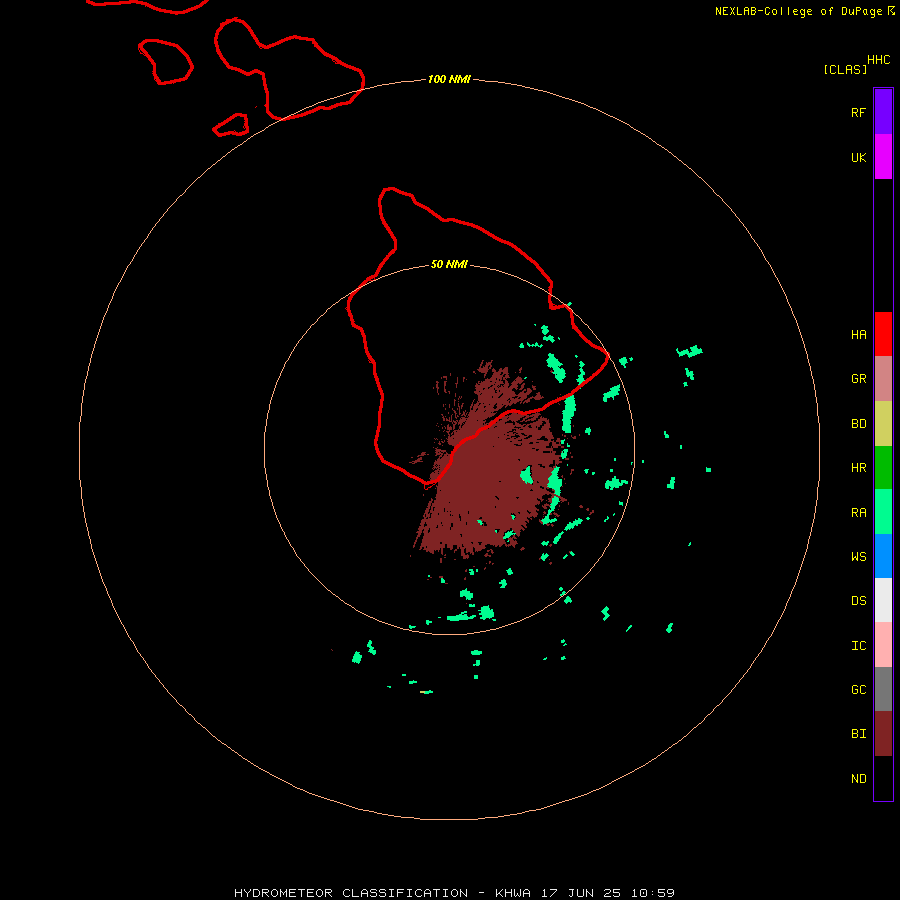The width and height of the screenshot is (900, 900).
Task: Click the GR legend label
Action: (858, 379)
